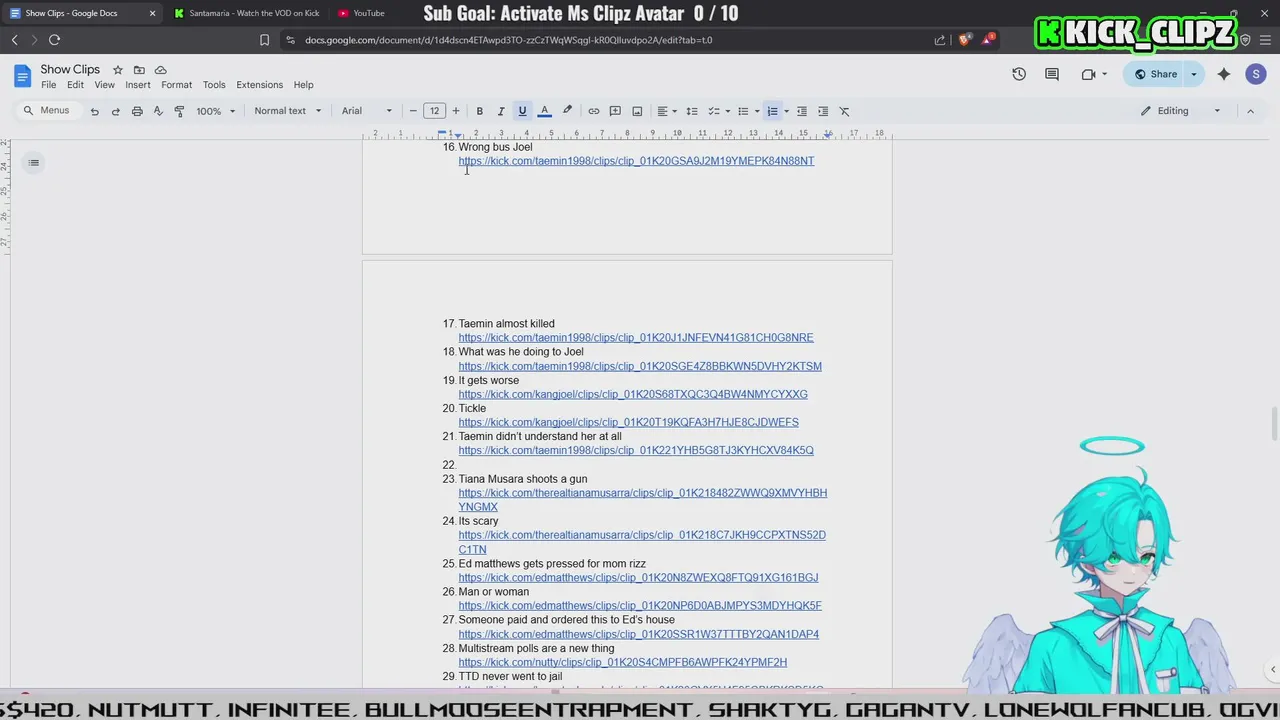The image size is (1280, 720).
Task: Toggle bulleted list button
Action: [x=743, y=111]
